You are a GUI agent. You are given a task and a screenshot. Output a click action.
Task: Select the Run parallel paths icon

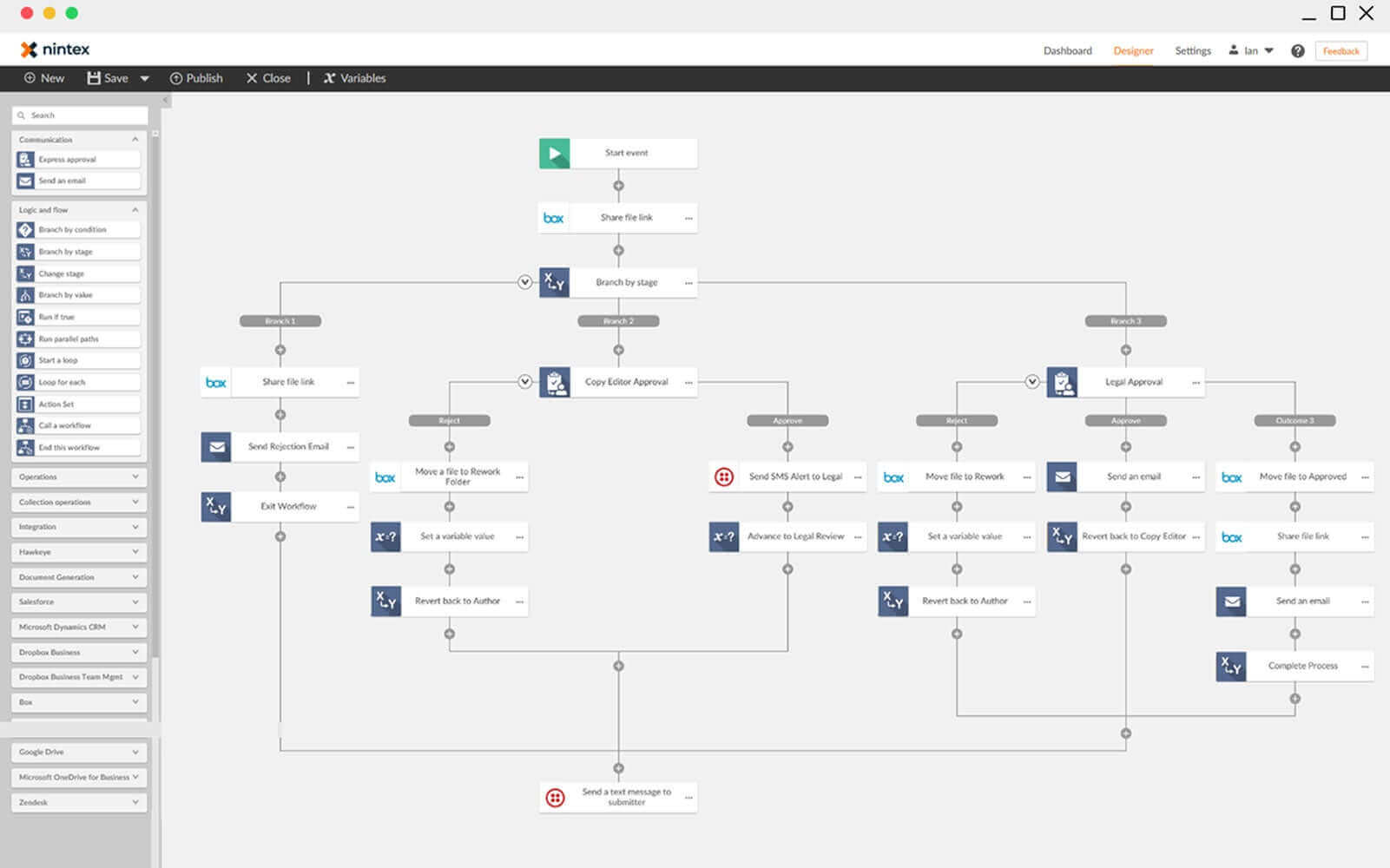(x=26, y=338)
